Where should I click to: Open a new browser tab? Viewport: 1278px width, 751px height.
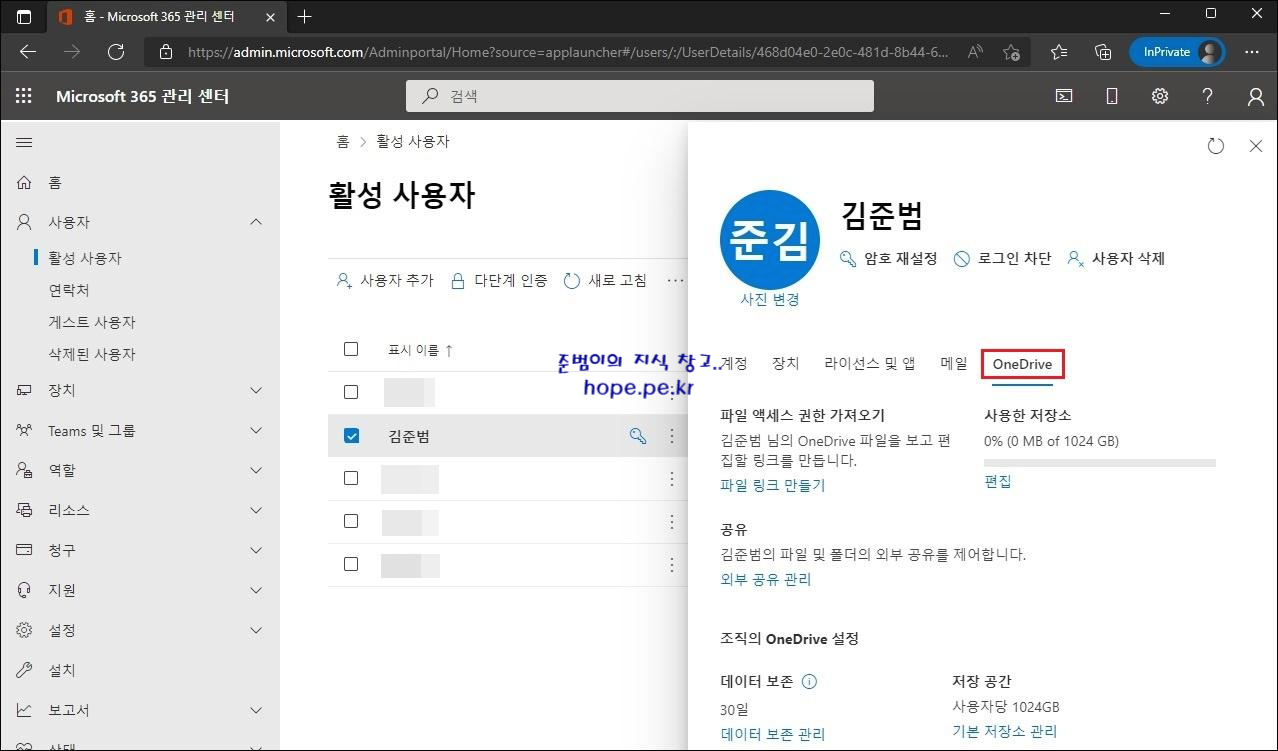click(305, 16)
